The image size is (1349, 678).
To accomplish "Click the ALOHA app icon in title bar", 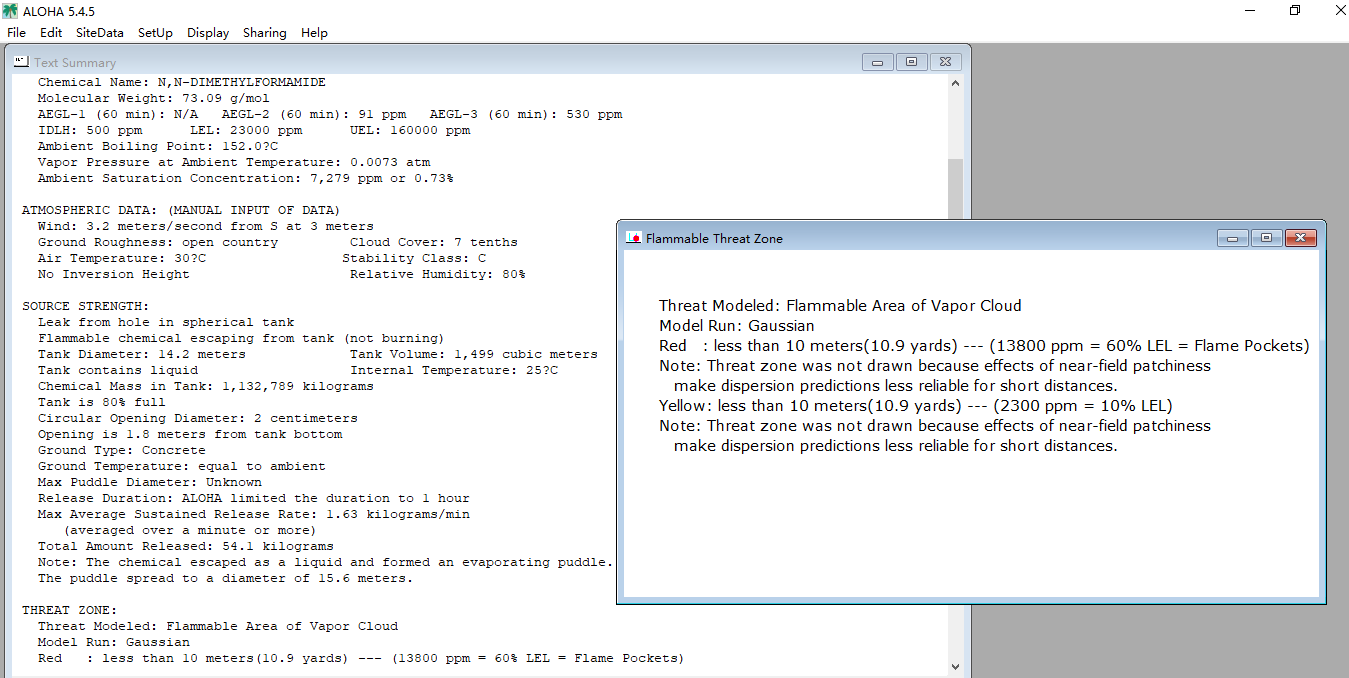I will [x=12, y=10].
